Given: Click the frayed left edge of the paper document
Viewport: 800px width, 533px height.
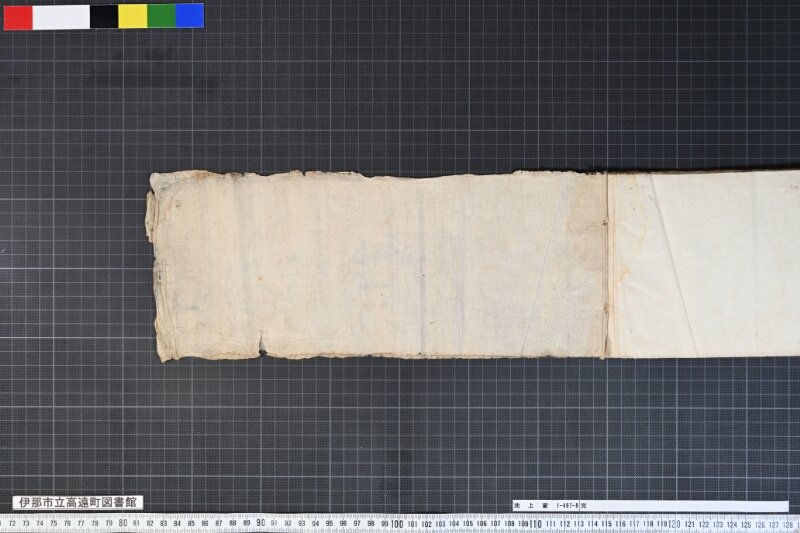Looking at the screenshot, I should [154, 265].
